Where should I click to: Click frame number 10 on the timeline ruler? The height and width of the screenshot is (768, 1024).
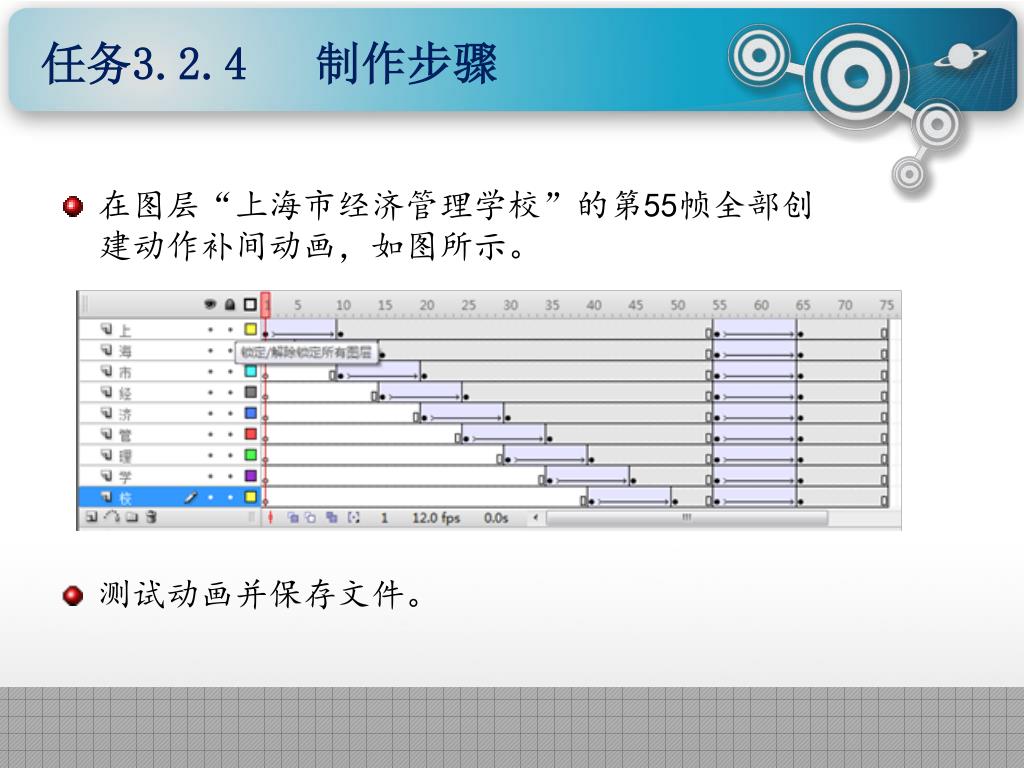point(343,305)
